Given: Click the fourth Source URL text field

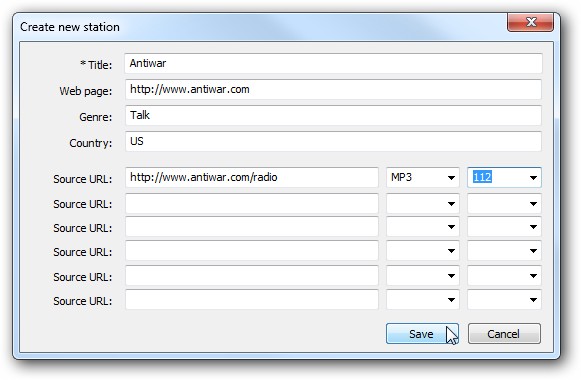Looking at the screenshot, I should [252, 251].
